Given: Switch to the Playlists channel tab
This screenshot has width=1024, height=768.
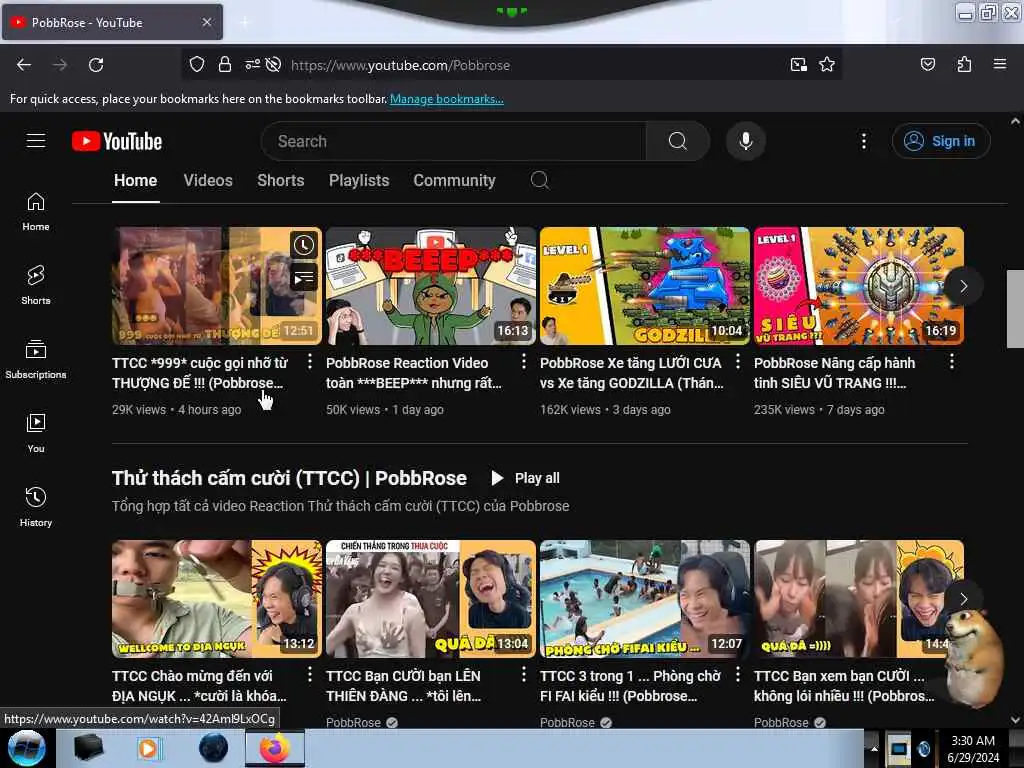Looking at the screenshot, I should pos(359,181).
